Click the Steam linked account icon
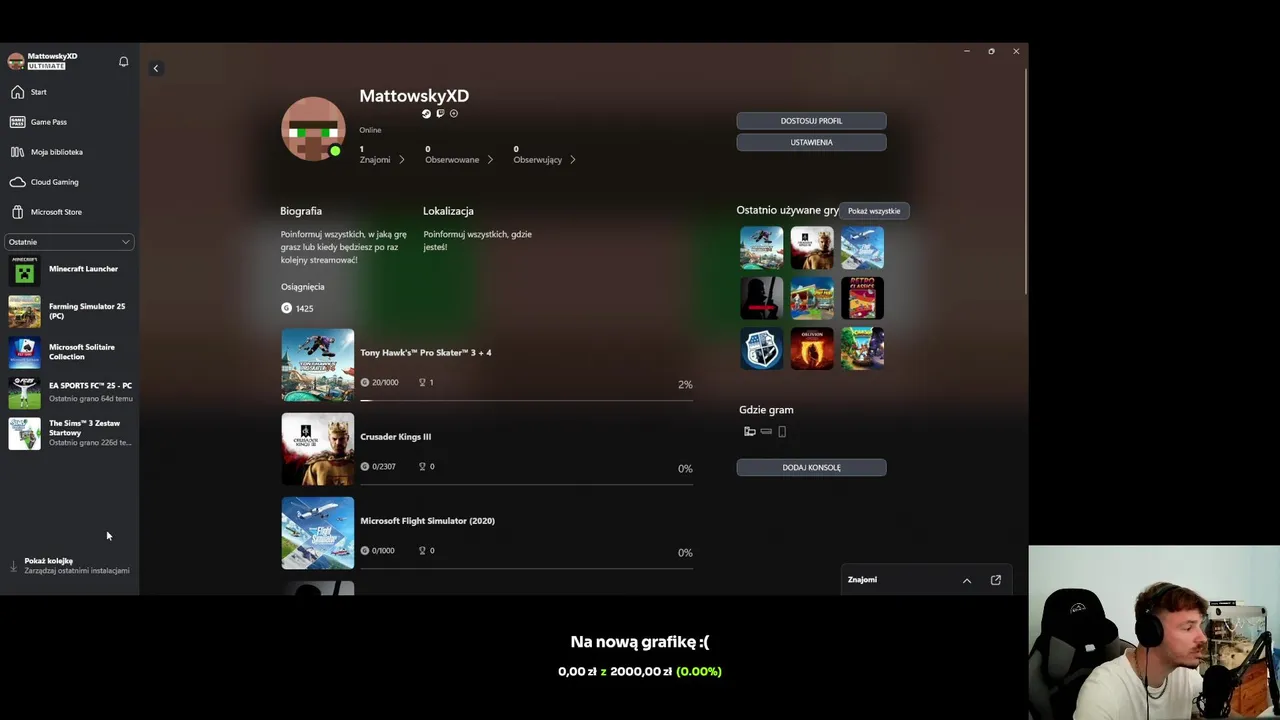Screen dimensions: 1280x720 click(x=426, y=114)
